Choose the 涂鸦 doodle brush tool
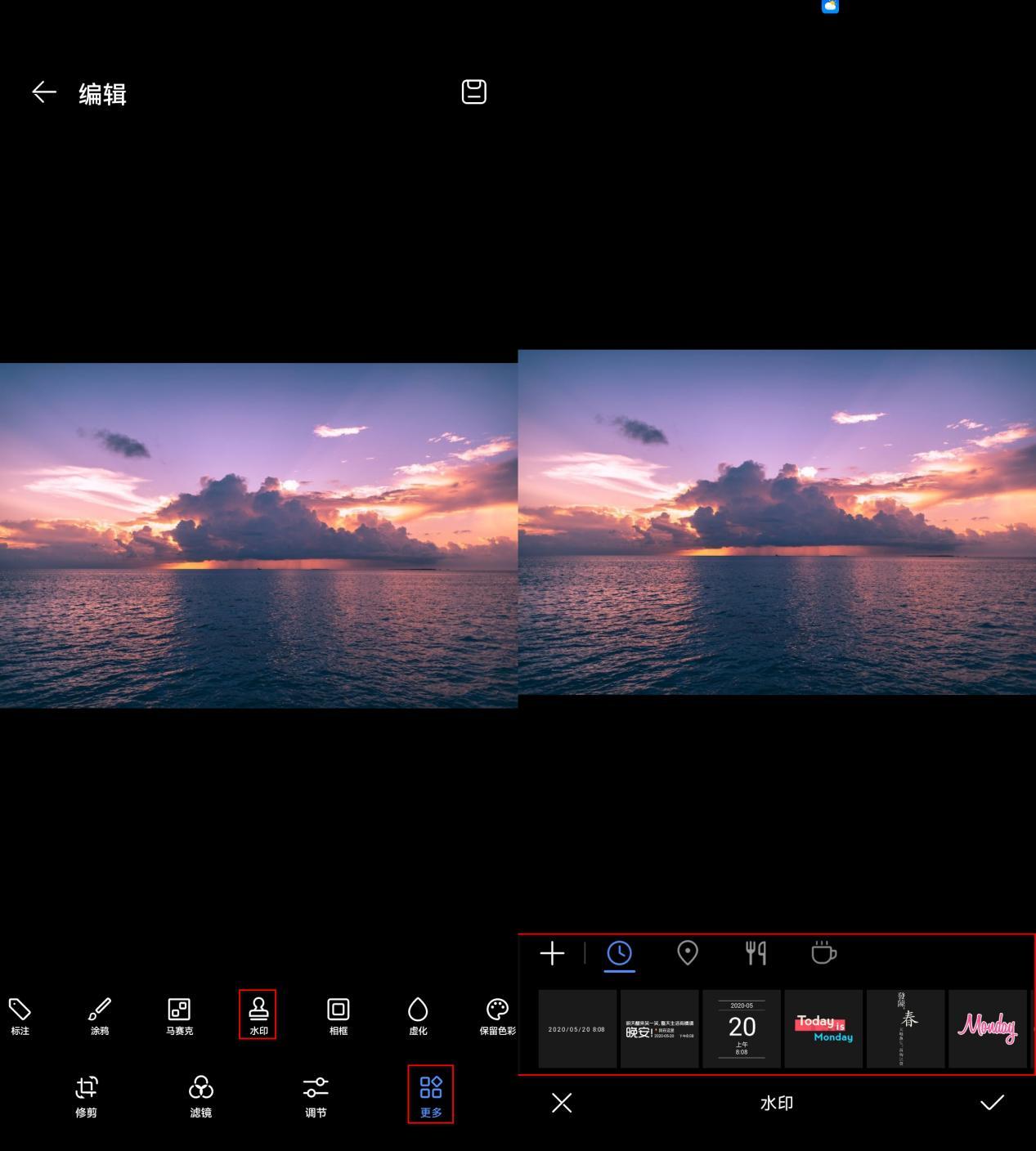Screen dimensions: 1036x1151 coord(100,1016)
